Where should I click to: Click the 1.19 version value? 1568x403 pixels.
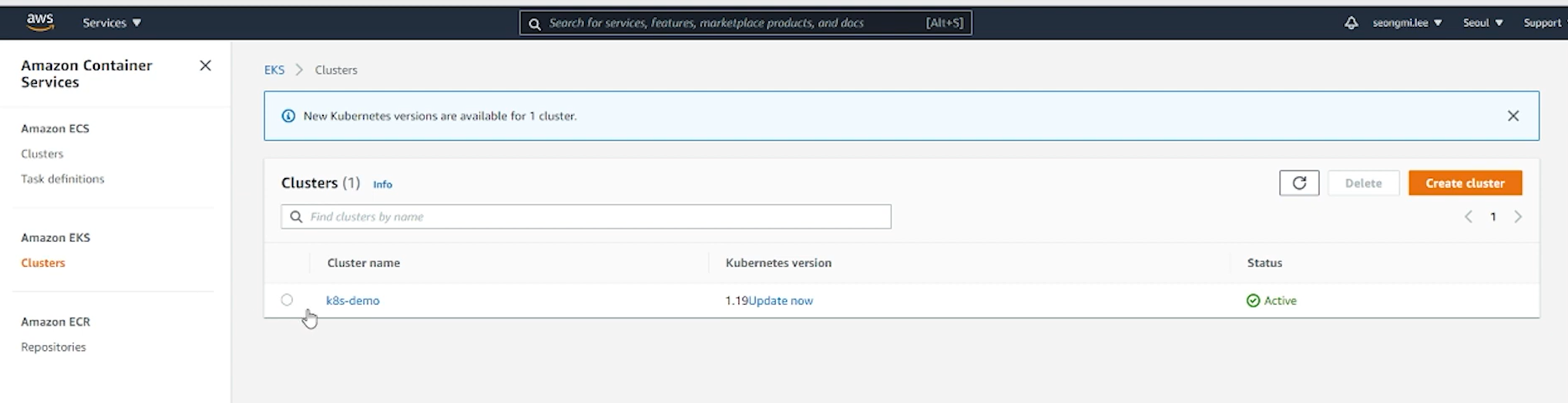click(737, 301)
